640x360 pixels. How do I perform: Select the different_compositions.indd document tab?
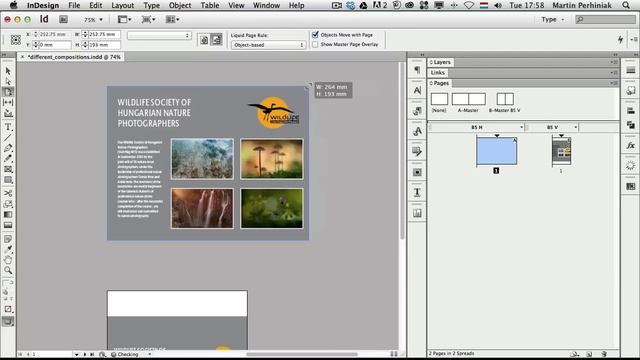(x=74, y=57)
